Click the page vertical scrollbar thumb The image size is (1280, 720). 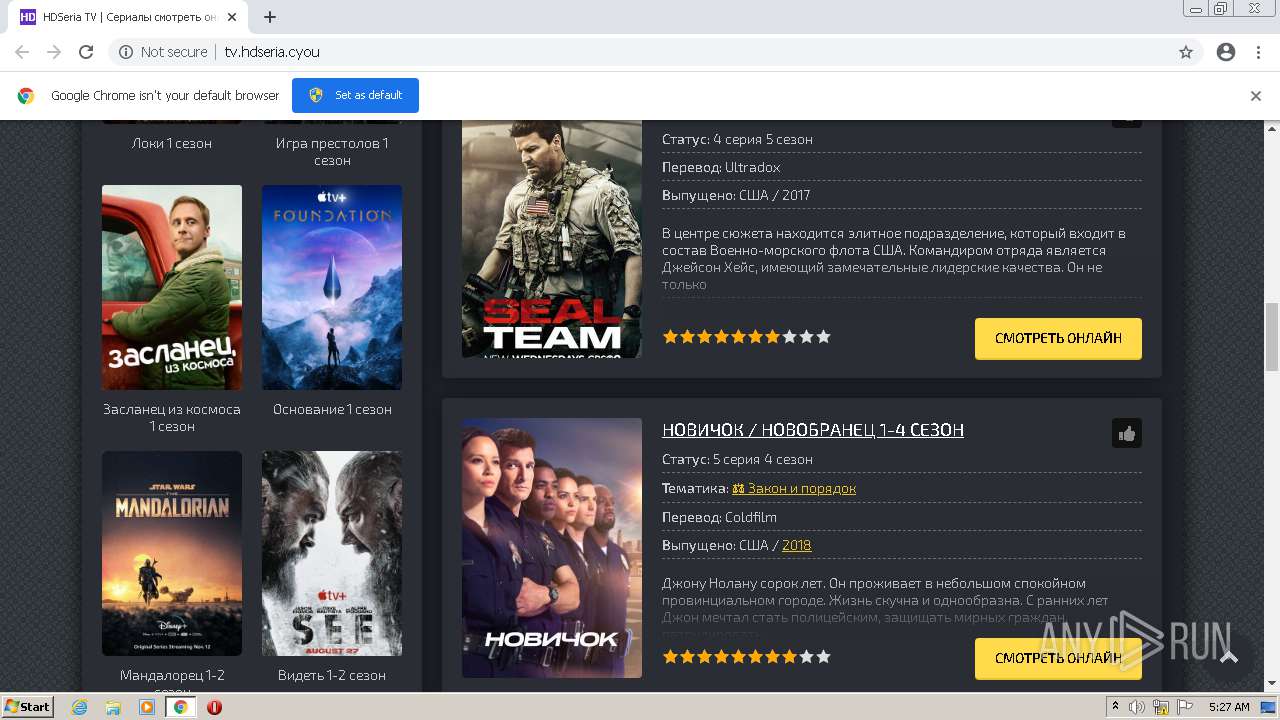1272,336
